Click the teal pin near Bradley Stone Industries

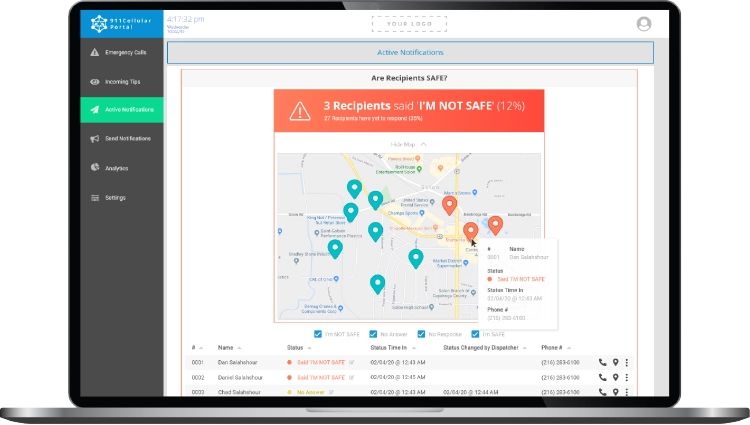pyautogui.click(x=335, y=249)
